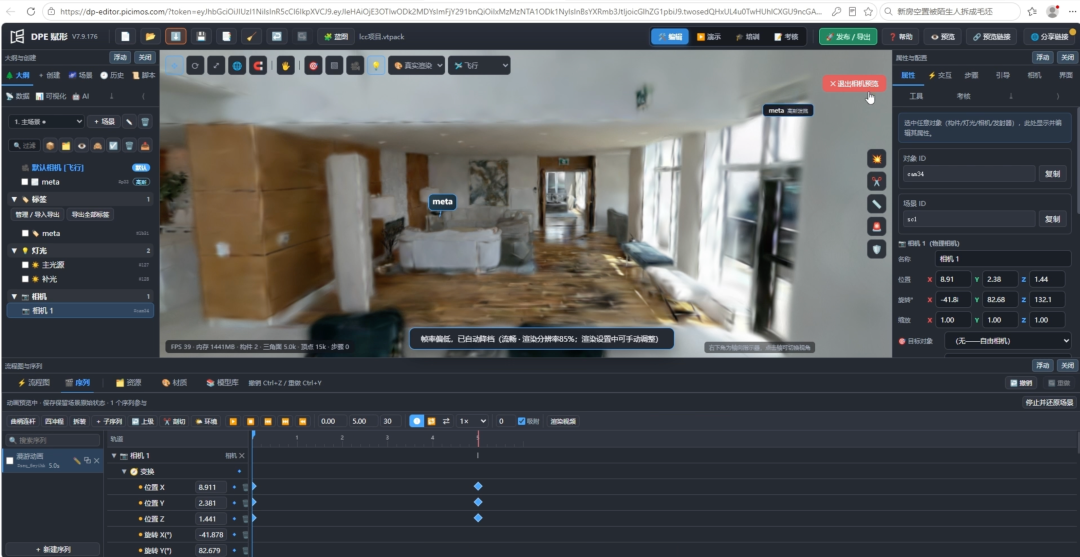Click the ruler measure tool in viewport
The height and width of the screenshot is (557, 1080).
tap(876, 204)
